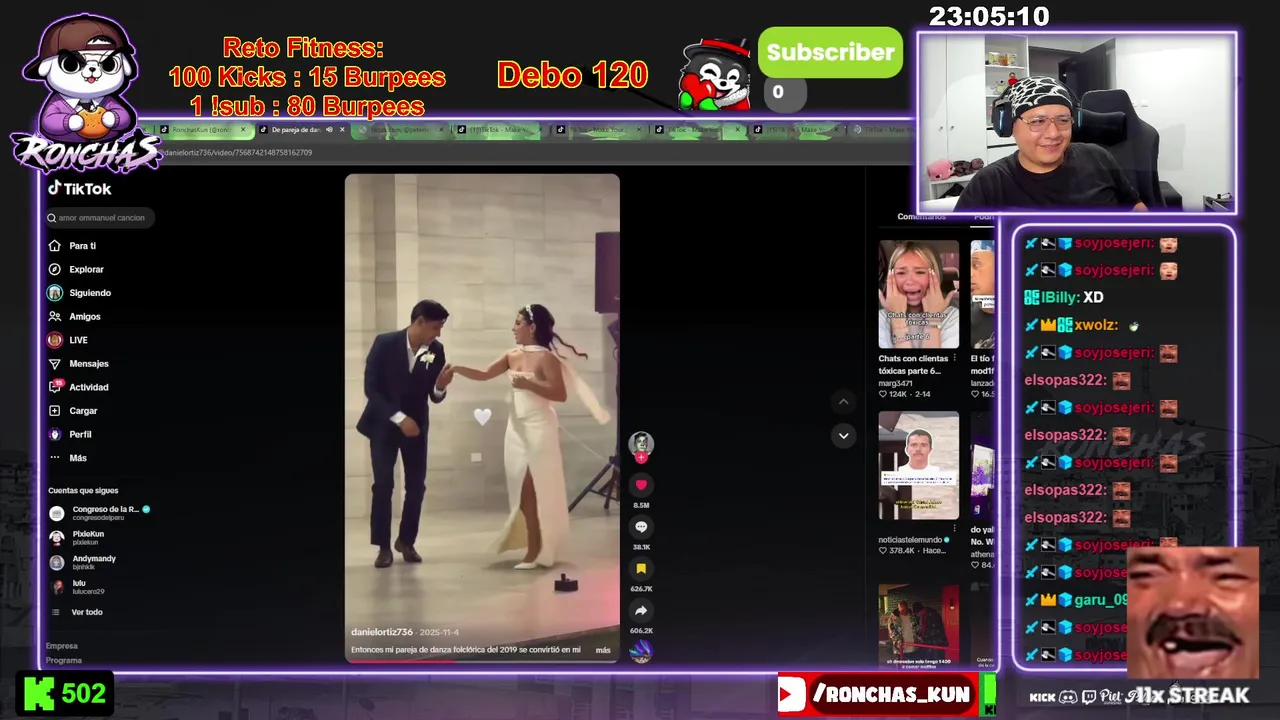Click lBilly: XD chat message
Image resolution: width=1280 pixels, height=720 pixels.
(x=1064, y=297)
